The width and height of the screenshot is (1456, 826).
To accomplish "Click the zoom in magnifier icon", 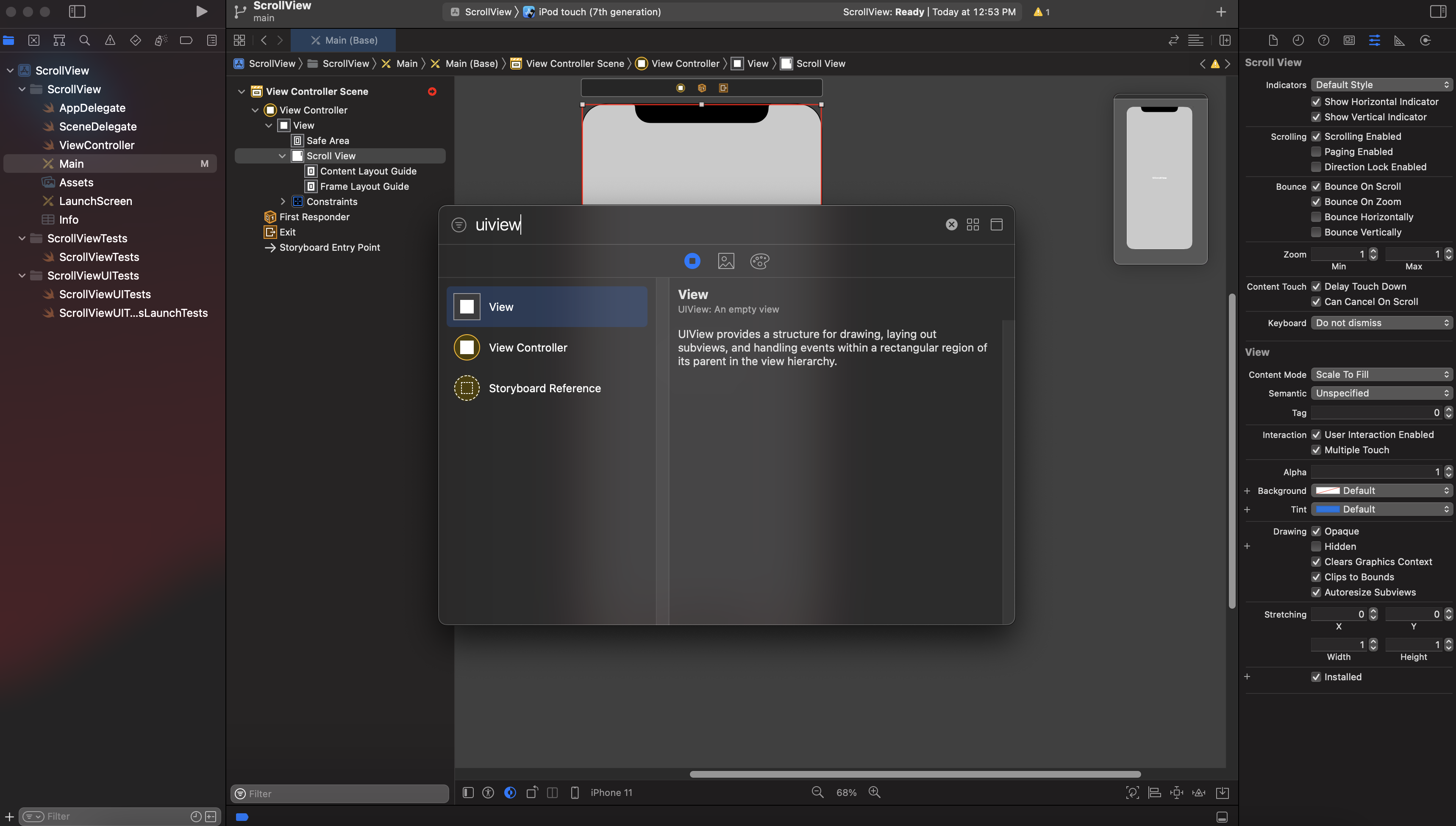I will [x=874, y=793].
